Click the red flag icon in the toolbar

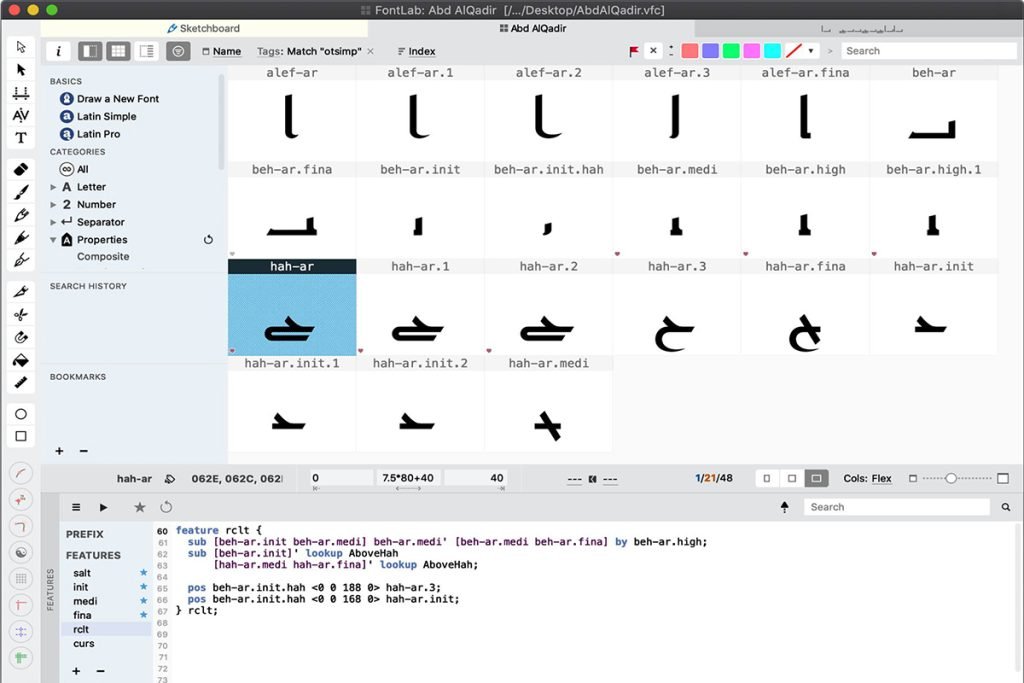[633, 51]
